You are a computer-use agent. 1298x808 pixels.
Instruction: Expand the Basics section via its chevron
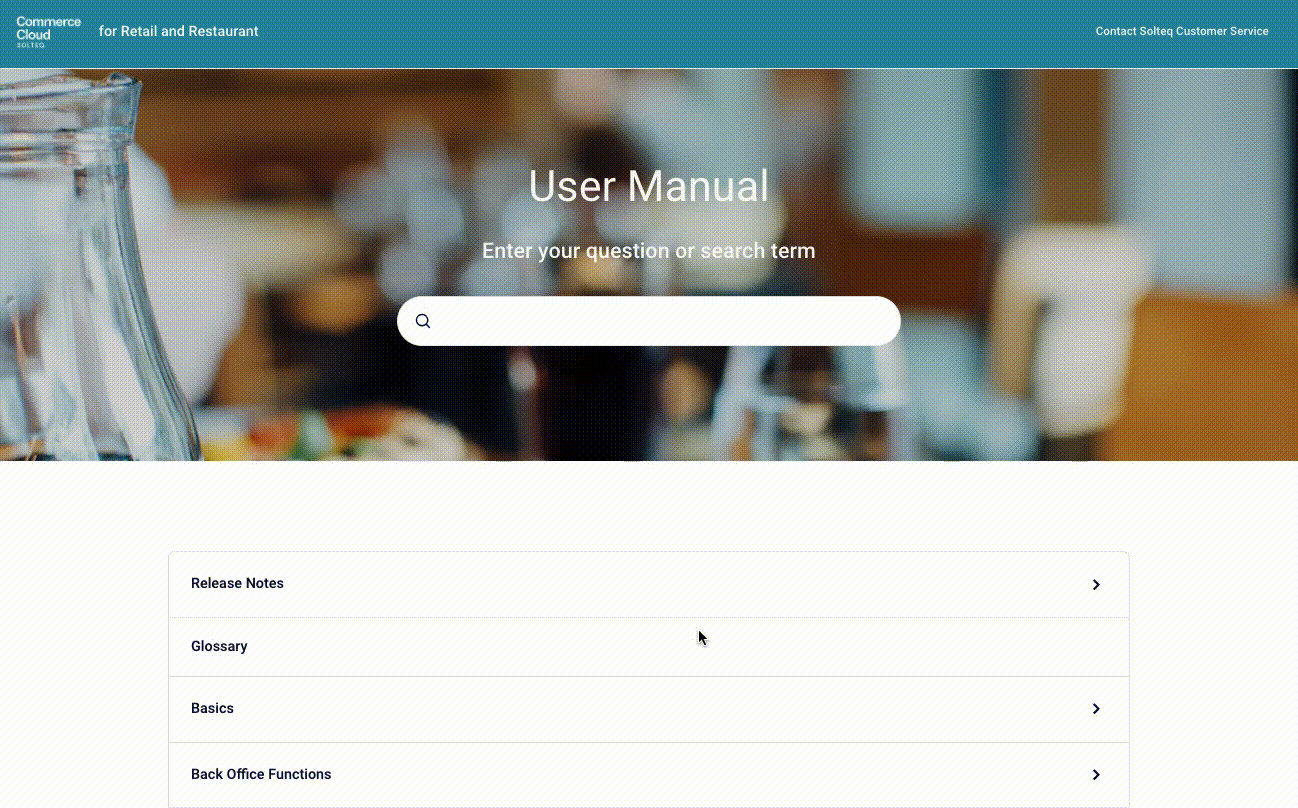(x=1096, y=709)
